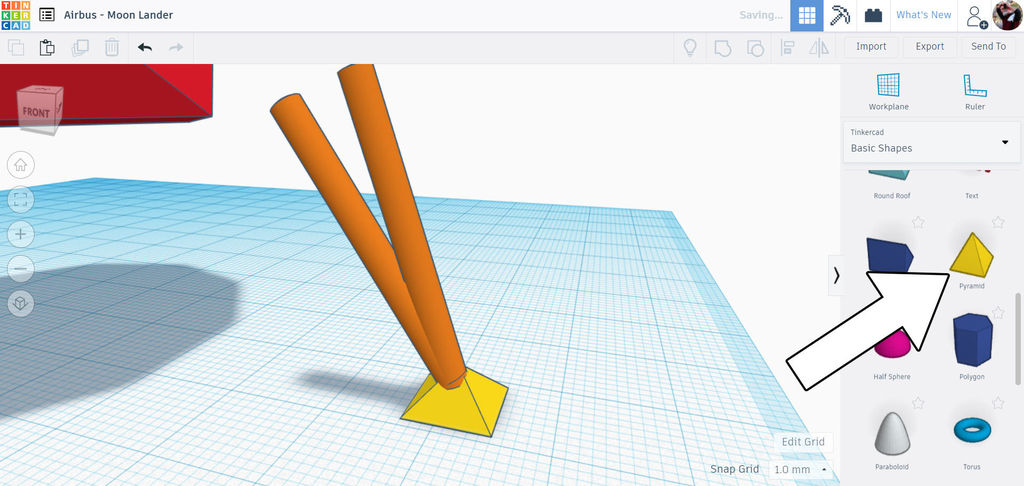This screenshot has width=1024, height=486.
Task: Click the Send To button
Action: point(988,46)
